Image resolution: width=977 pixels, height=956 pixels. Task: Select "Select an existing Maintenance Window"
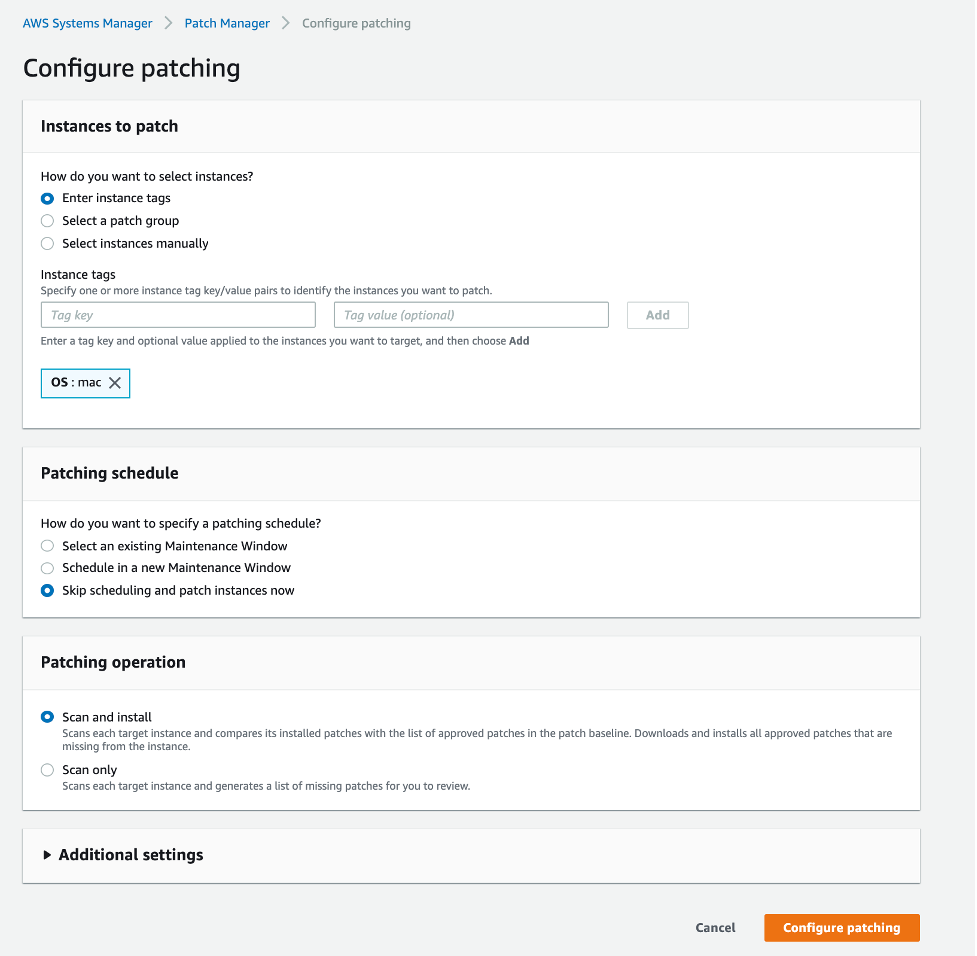pos(47,546)
